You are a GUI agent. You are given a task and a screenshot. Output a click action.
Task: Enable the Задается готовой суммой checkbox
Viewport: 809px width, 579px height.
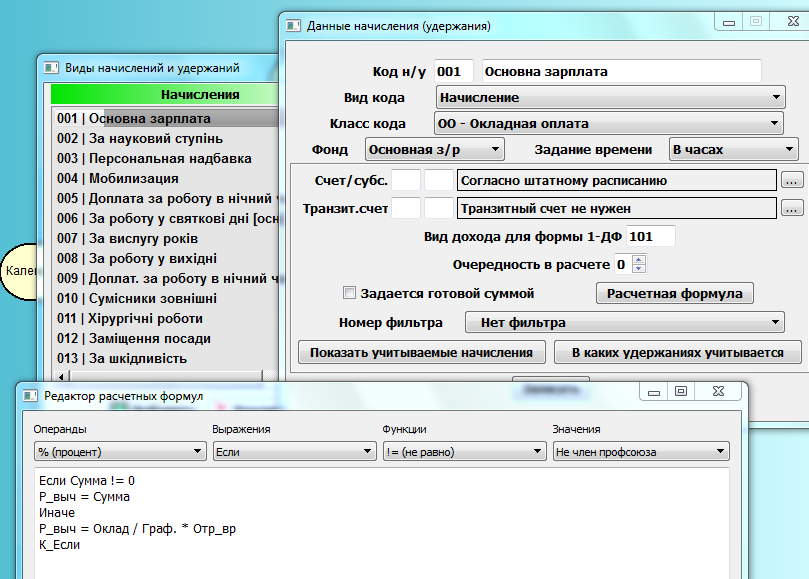point(349,294)
